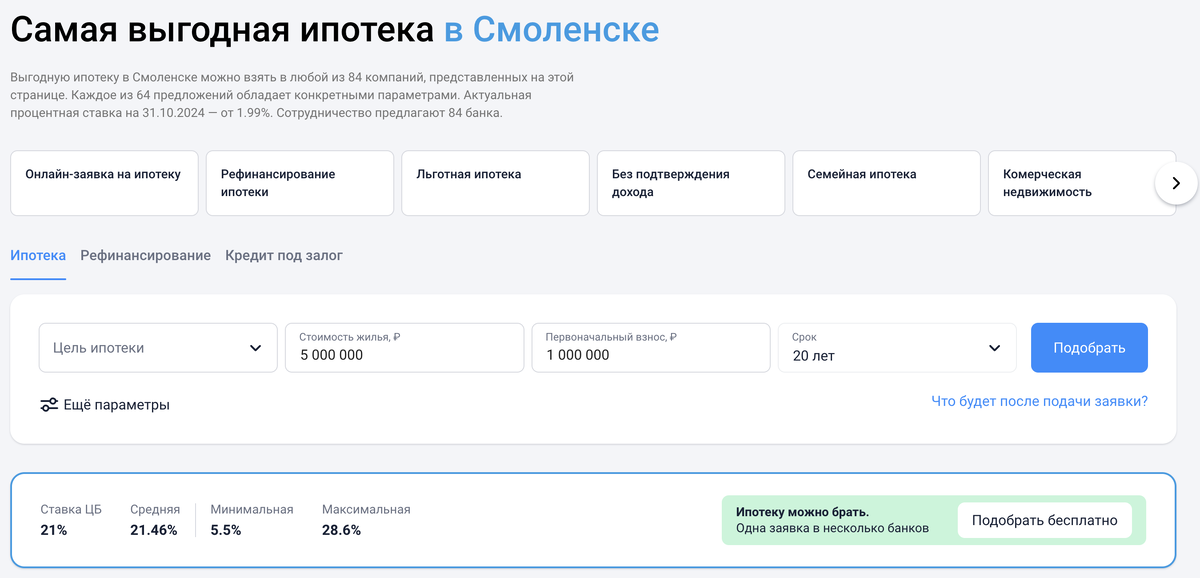This screenshot has height=578, width=1200.
Task: Expand the 'Цель ипотеки' dropdown
Action: (157, 347)
